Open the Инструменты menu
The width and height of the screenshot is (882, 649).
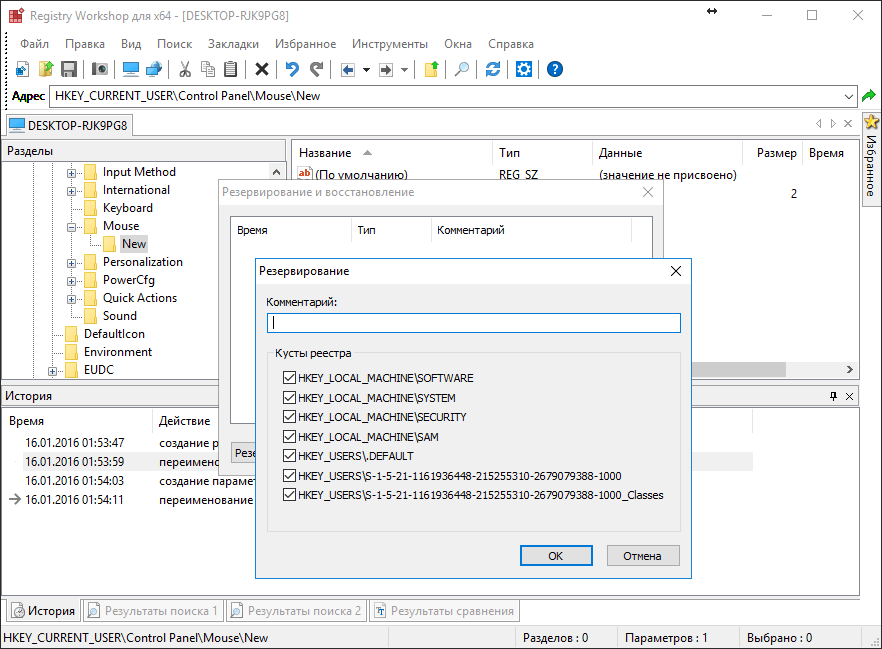click(389, 44)
